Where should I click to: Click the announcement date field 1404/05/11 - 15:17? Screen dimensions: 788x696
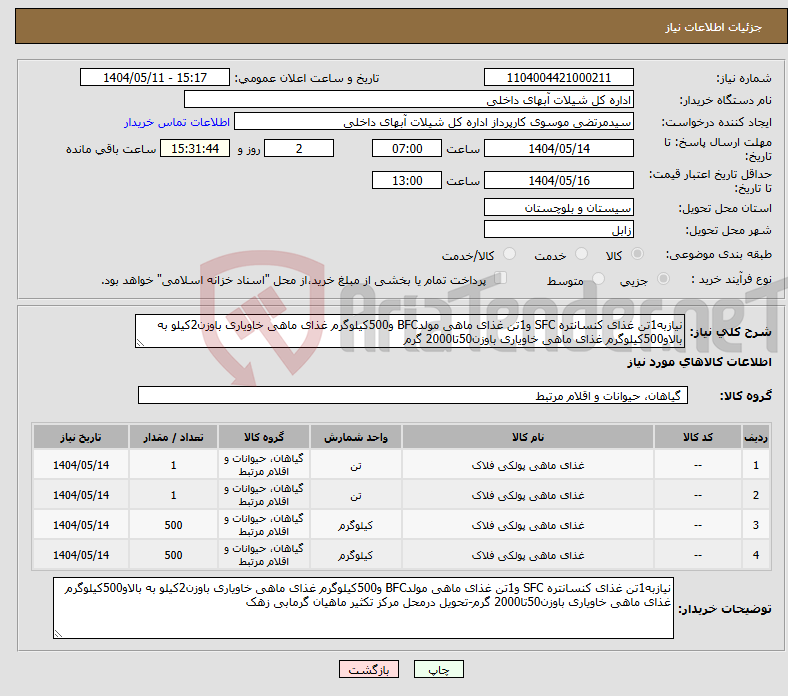point(155,77)
